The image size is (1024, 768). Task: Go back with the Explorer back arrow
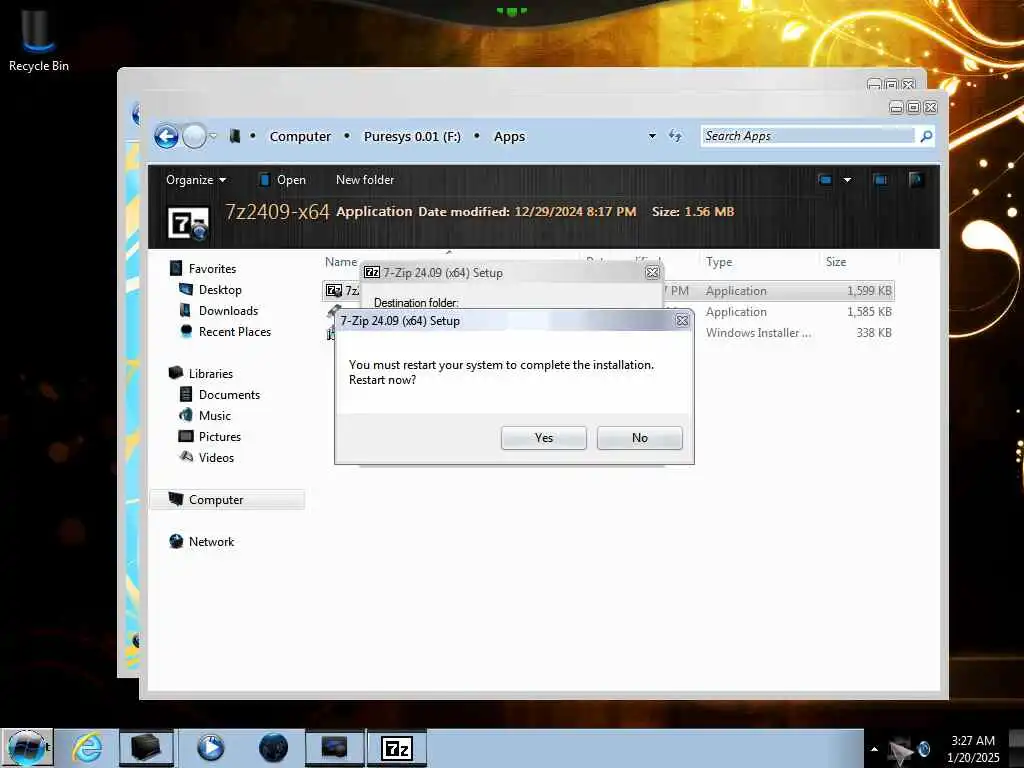167,136
